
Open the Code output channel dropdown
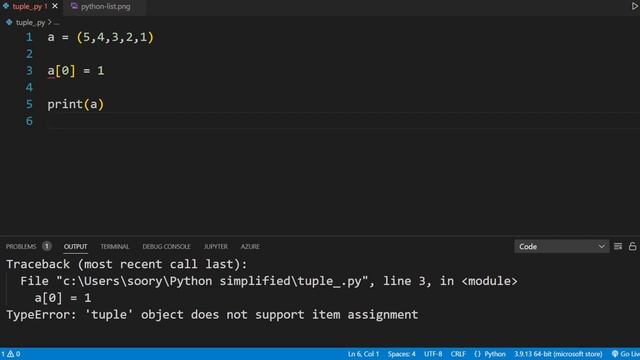click(x=561, y=247)
